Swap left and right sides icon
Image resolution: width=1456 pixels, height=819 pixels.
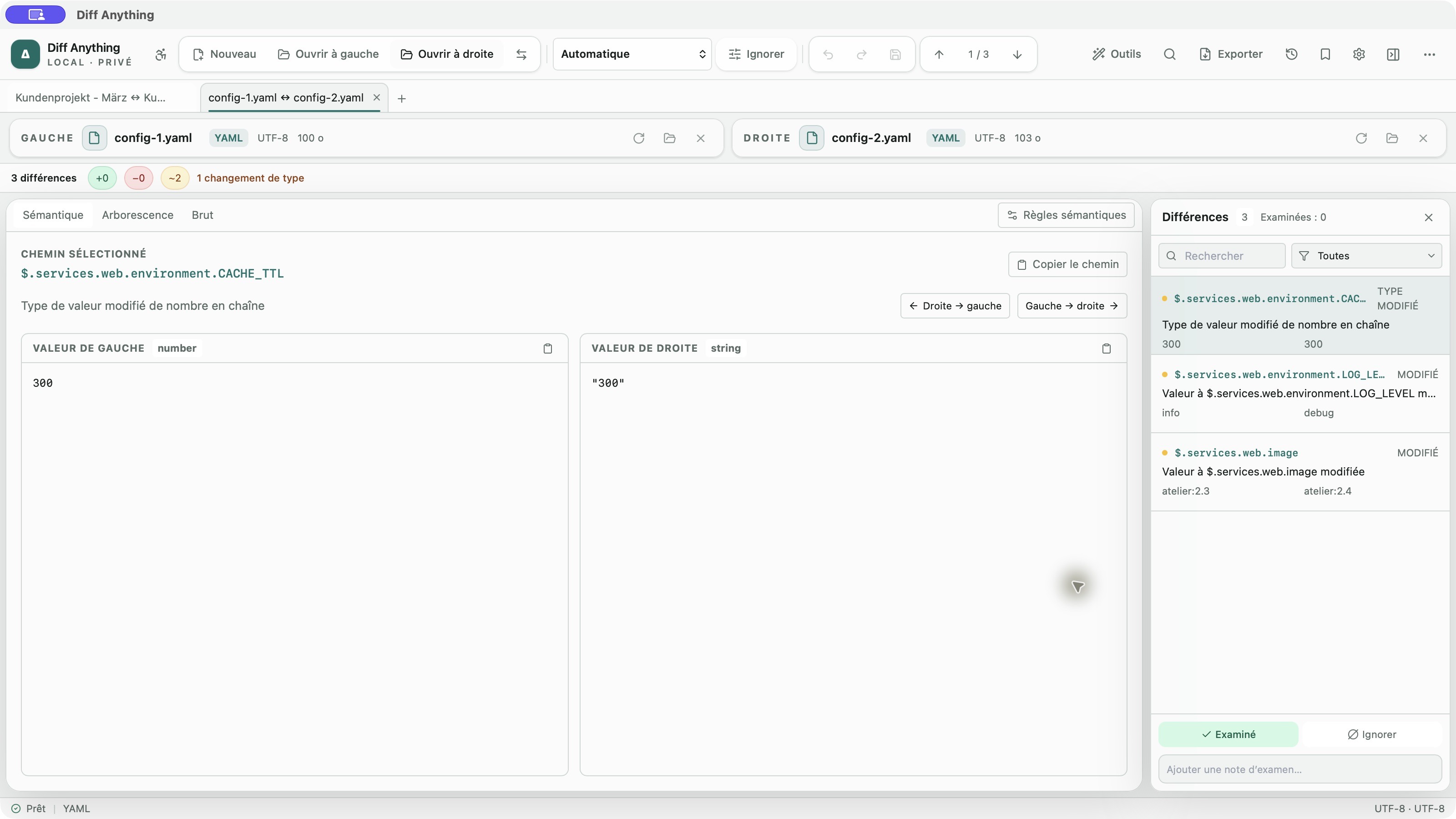click(x=521, y=54)
